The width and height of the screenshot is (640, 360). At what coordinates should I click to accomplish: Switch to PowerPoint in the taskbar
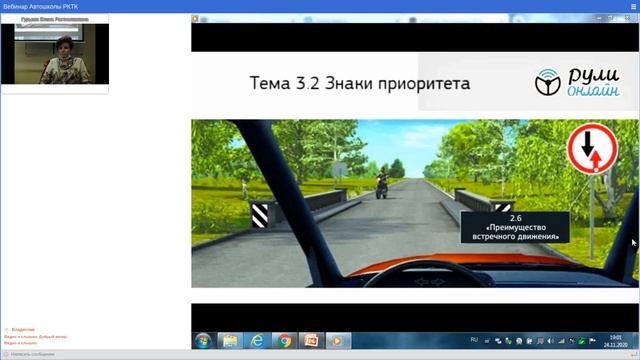coord(311,341)
